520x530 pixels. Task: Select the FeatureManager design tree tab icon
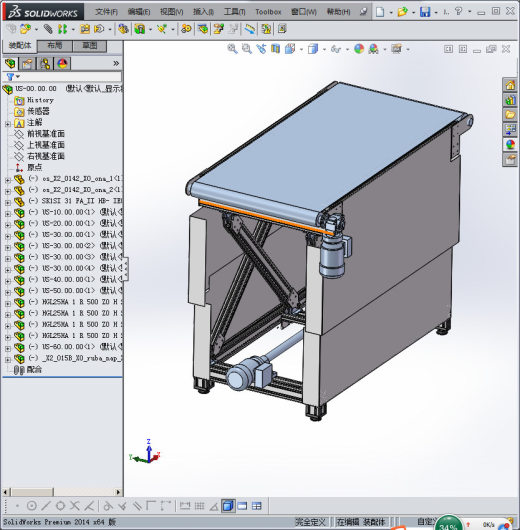pos(10,63)
